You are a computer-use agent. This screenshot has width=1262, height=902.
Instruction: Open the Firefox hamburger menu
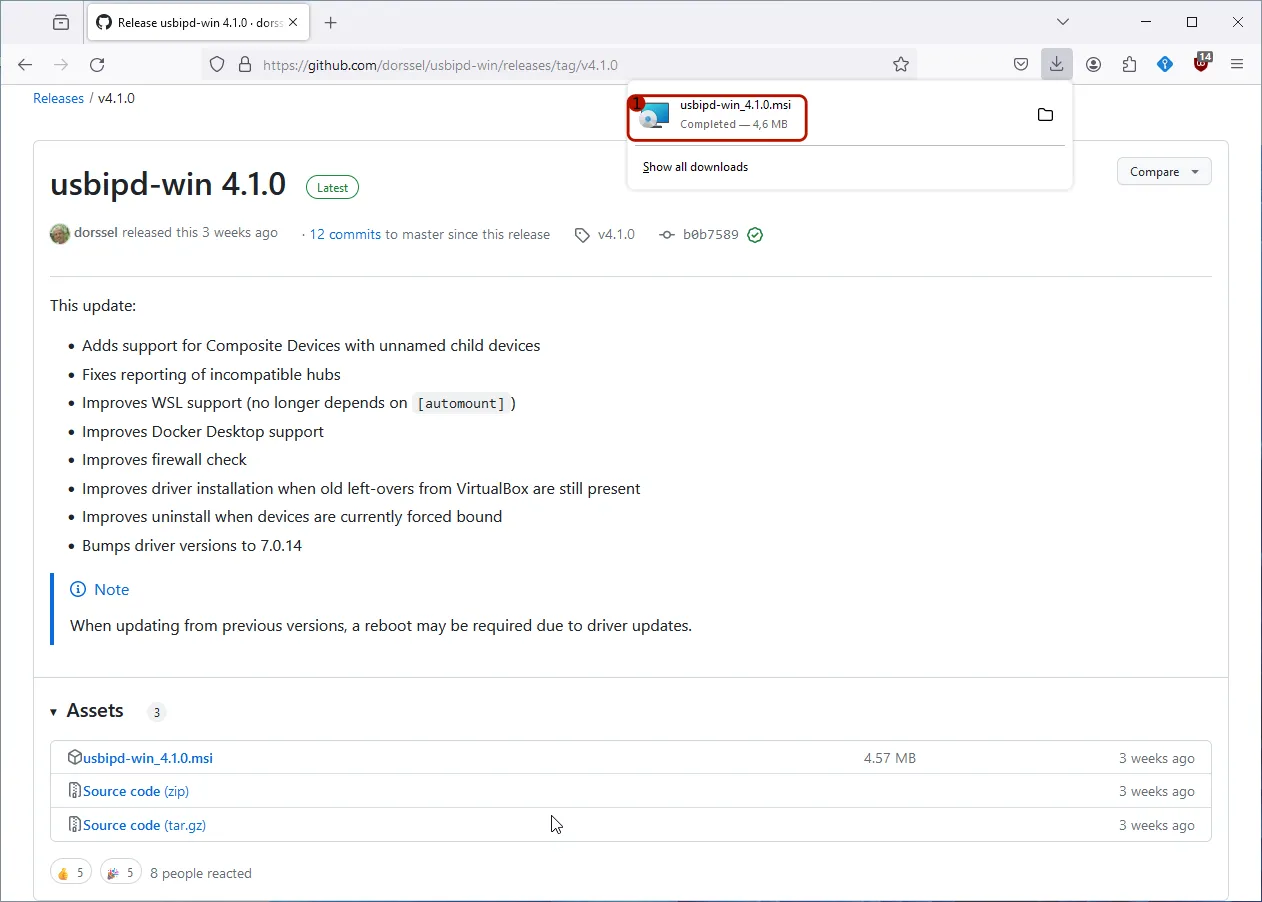pyautogui.click(x=1237, y=64)
